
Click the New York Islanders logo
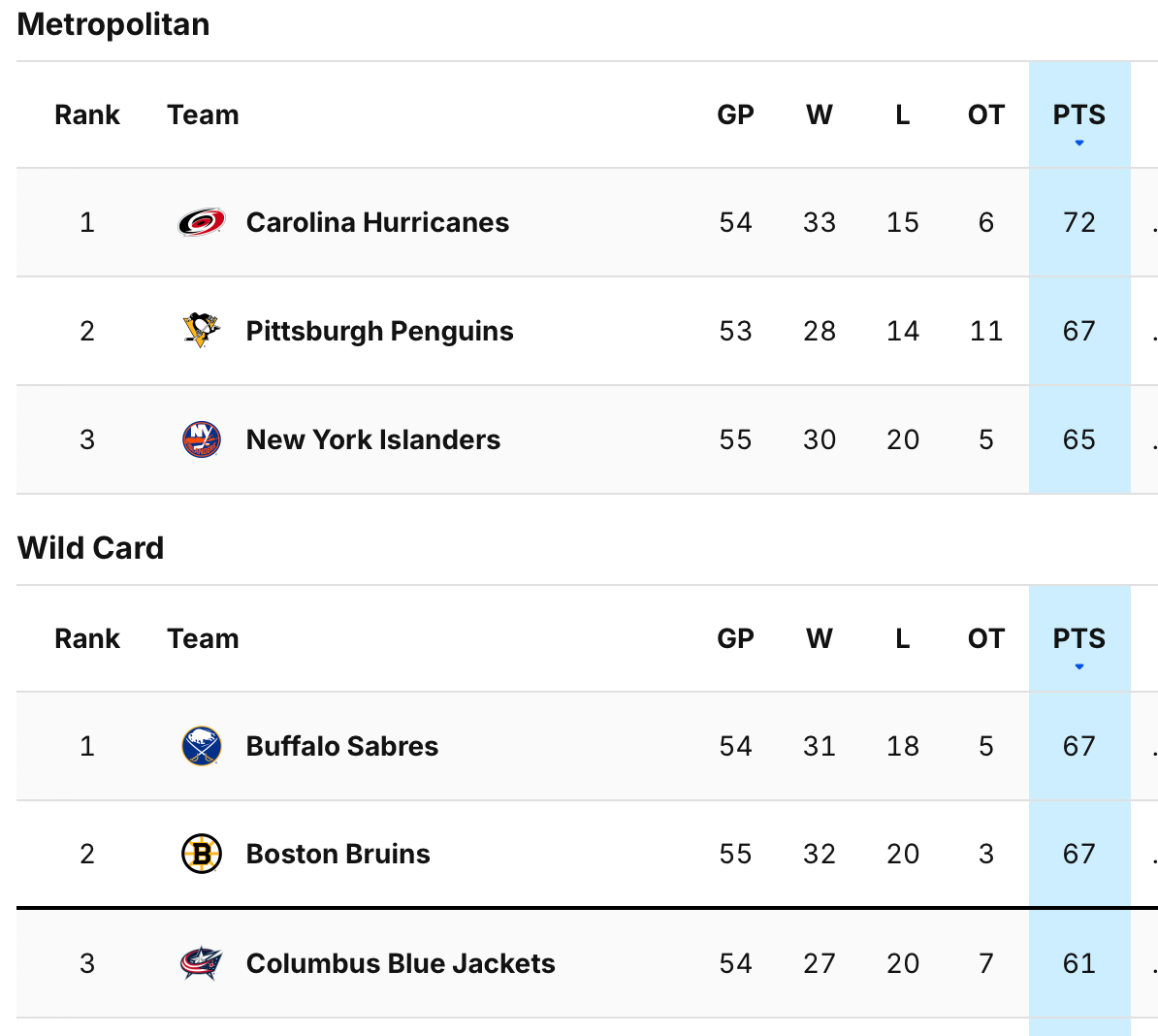point(202,439)
